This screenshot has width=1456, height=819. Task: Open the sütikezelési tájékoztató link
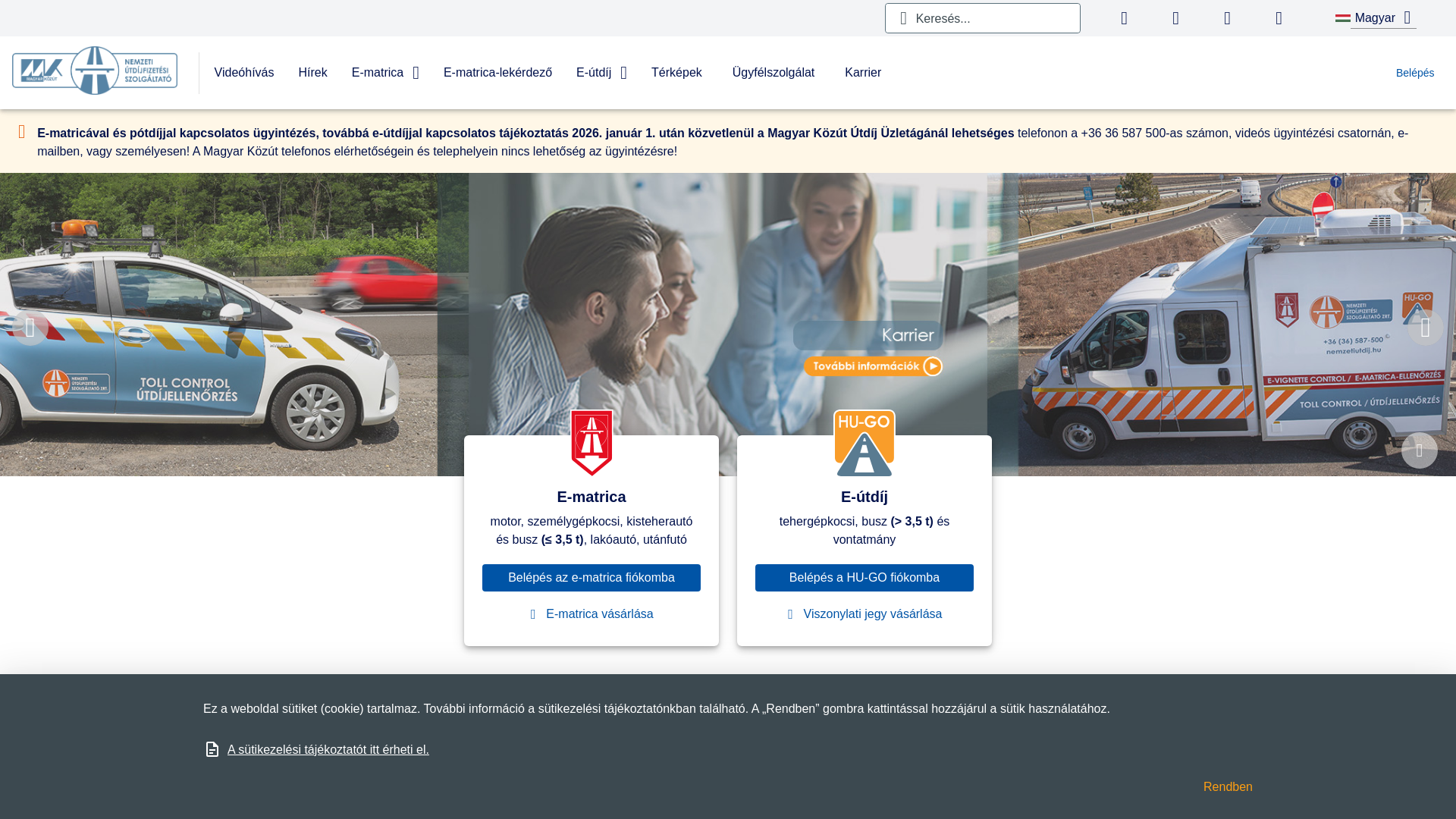click(328, 749)
